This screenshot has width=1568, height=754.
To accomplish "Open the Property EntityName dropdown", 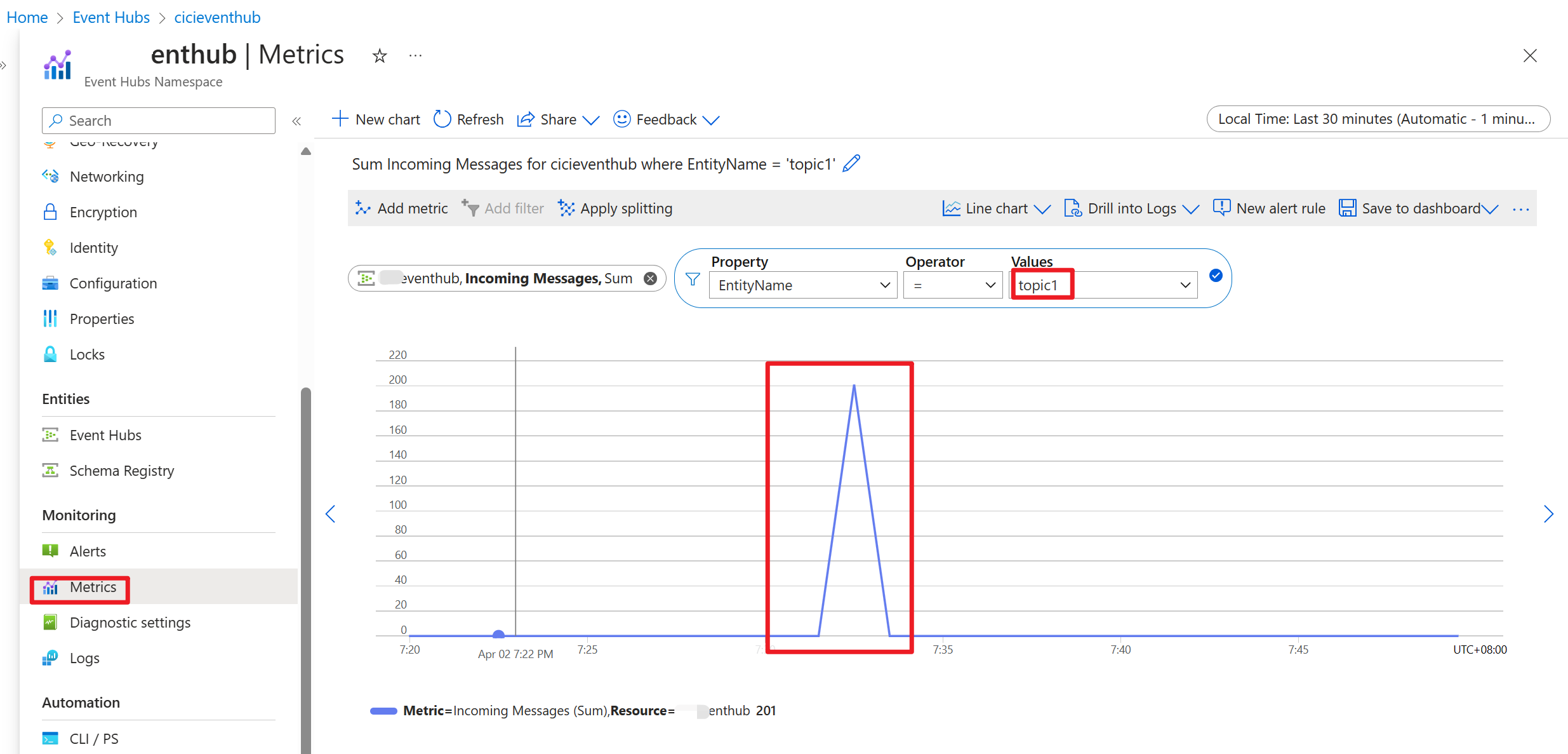I will tap(803, 285).
